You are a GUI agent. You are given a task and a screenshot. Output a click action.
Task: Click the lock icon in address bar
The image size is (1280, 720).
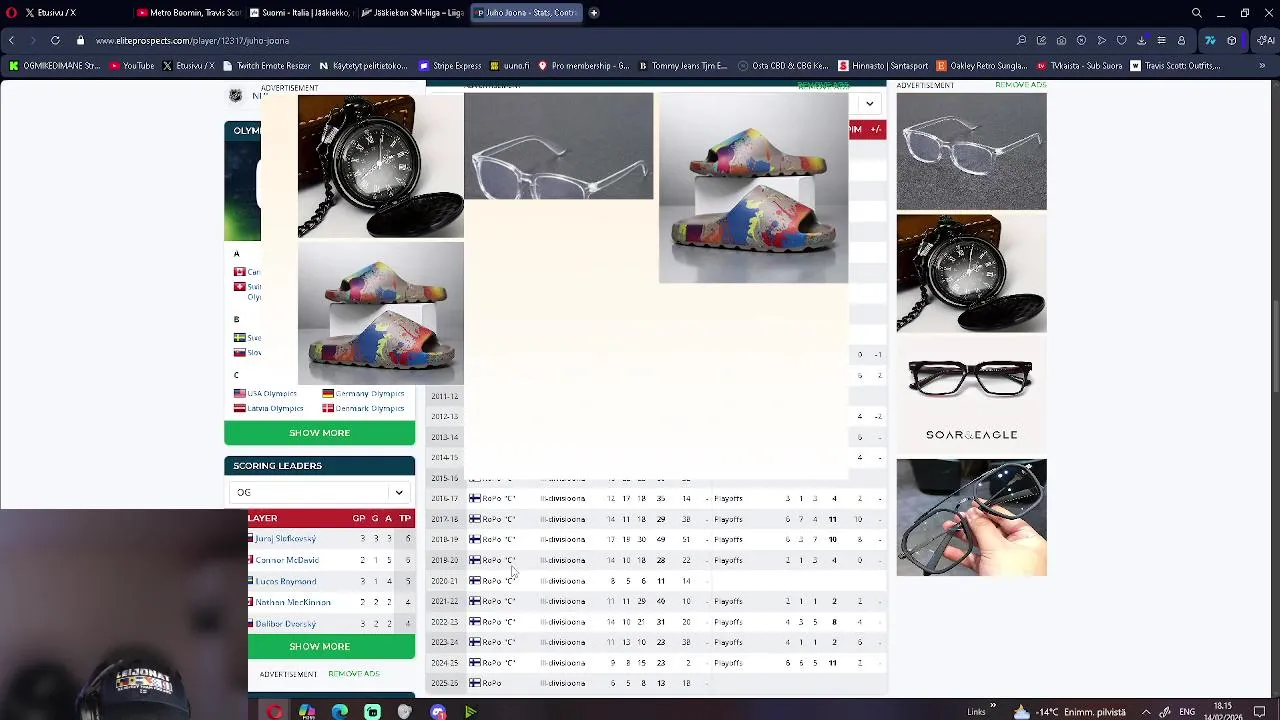(x=81, y=40)
